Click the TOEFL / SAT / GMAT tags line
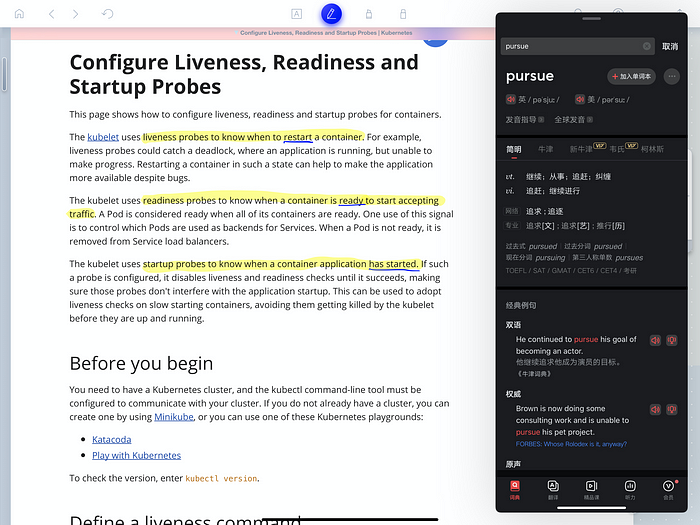 point(571,271)
